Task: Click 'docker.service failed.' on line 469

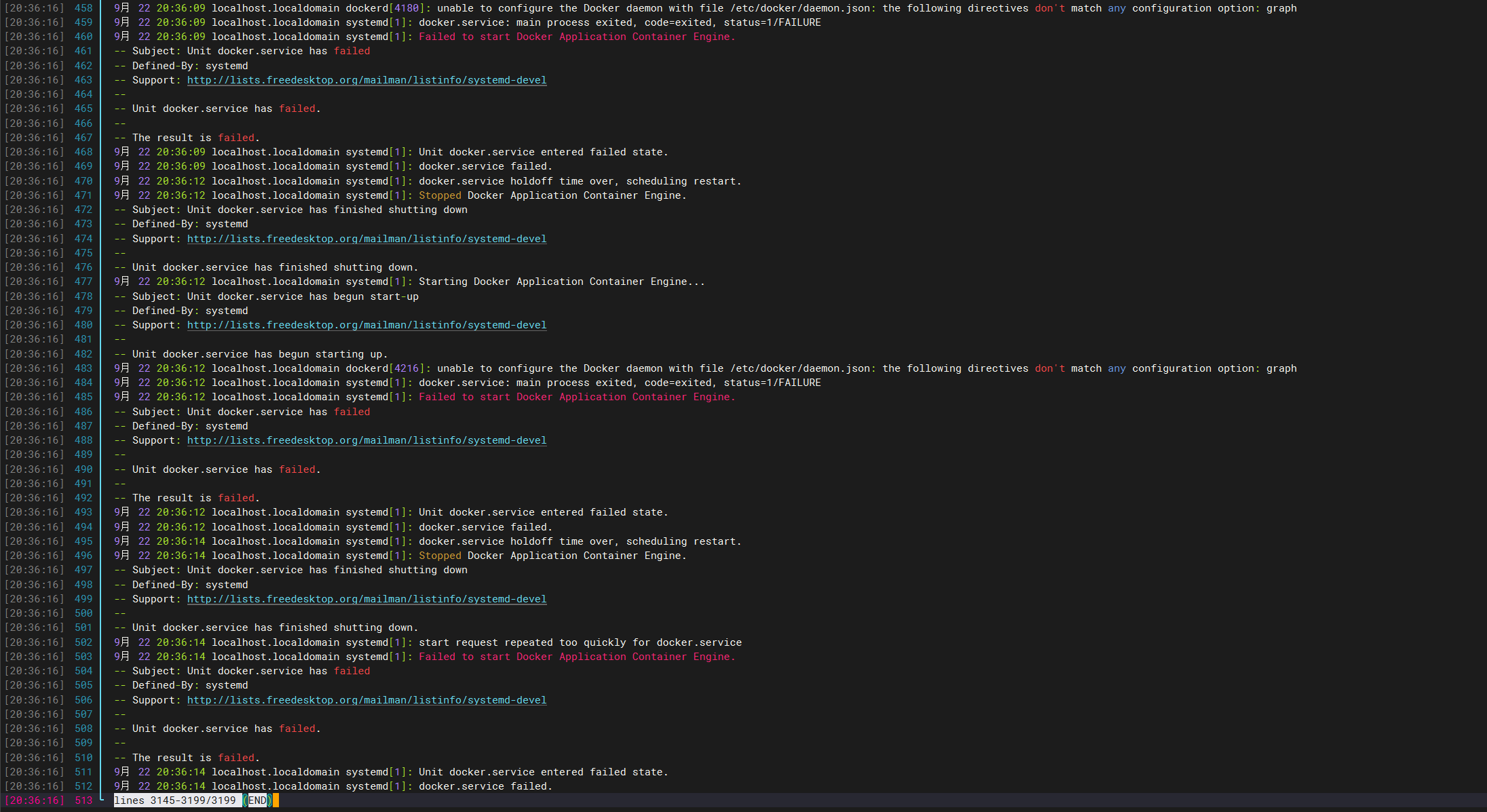Action: [x=485, y=166]
